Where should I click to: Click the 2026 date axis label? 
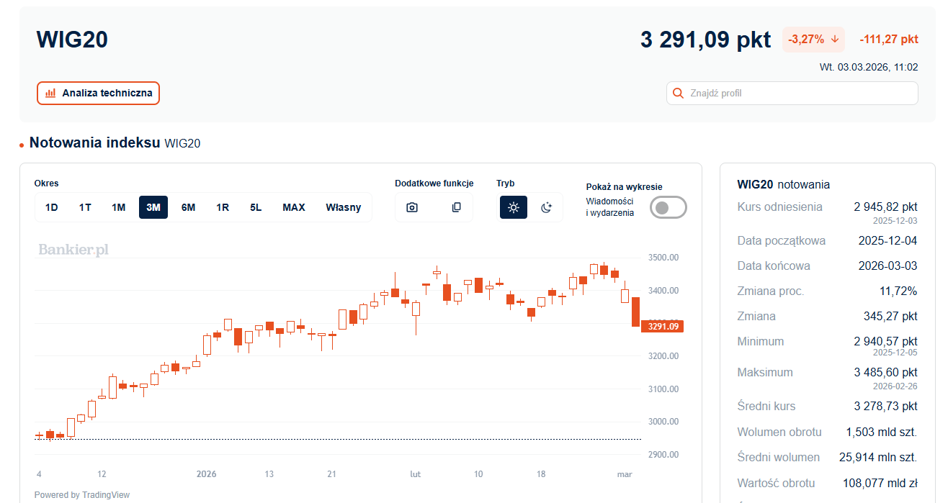coord(206,474)
